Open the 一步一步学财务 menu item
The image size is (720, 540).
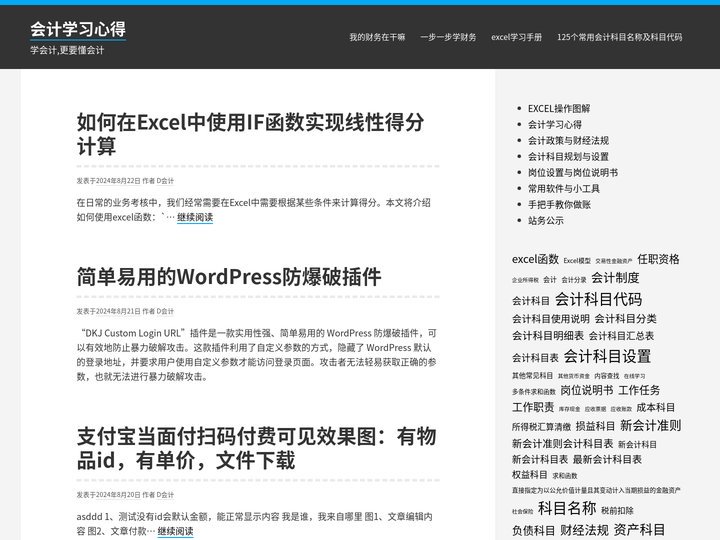(448, 37)
